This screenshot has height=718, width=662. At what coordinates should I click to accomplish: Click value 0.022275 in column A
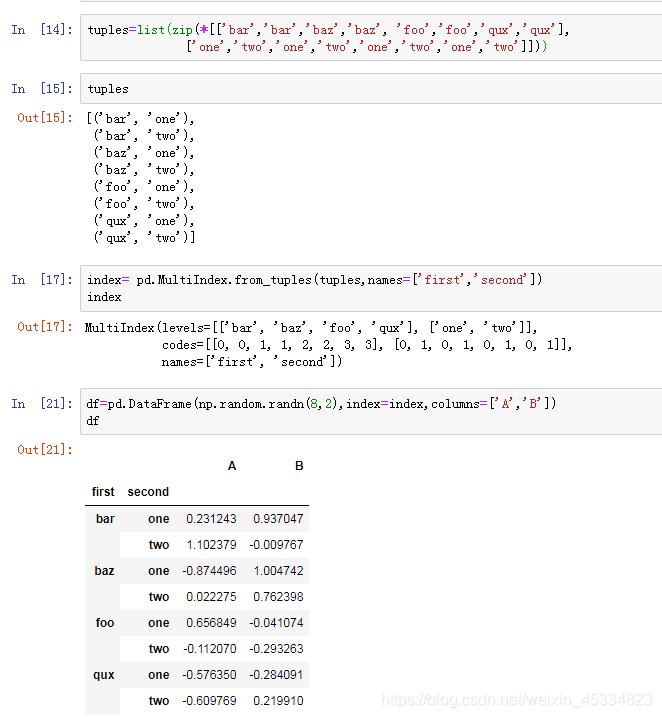pyautogui.click(x=211, y=597)
